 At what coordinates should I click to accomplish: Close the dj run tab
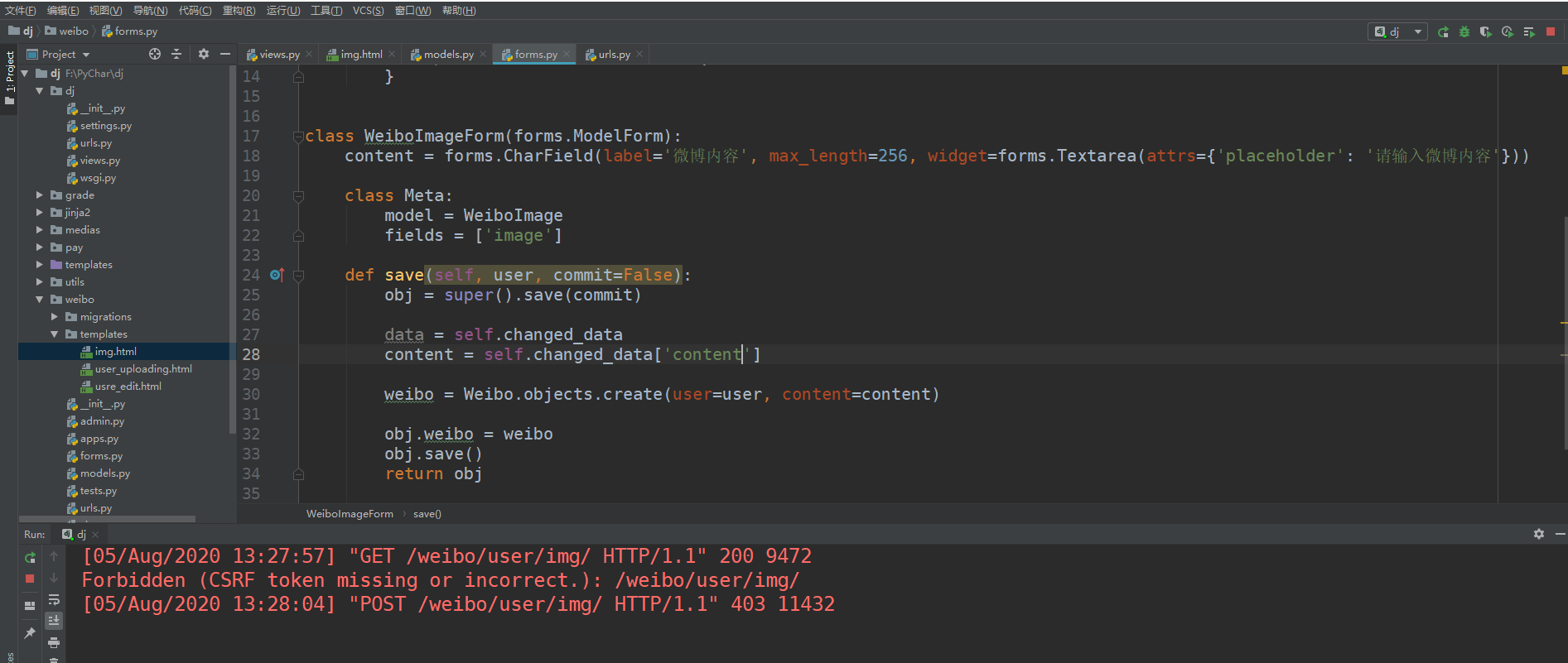click(95, 535)
